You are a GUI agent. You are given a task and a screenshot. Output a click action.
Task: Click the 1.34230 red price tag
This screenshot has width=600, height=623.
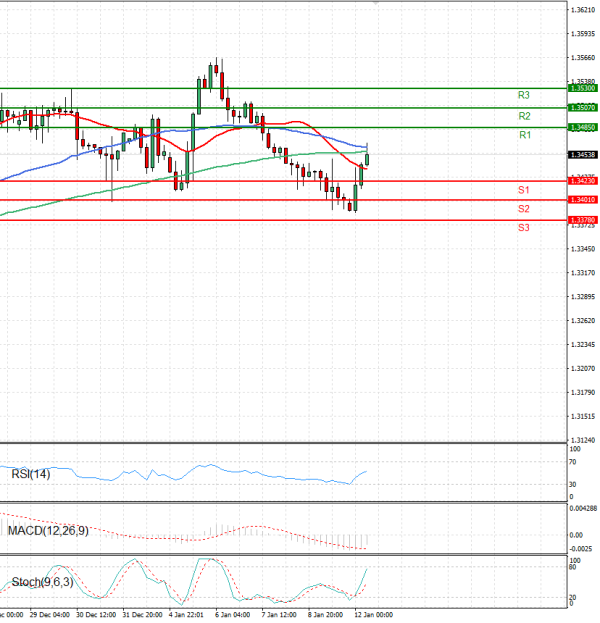pos(582,181)
